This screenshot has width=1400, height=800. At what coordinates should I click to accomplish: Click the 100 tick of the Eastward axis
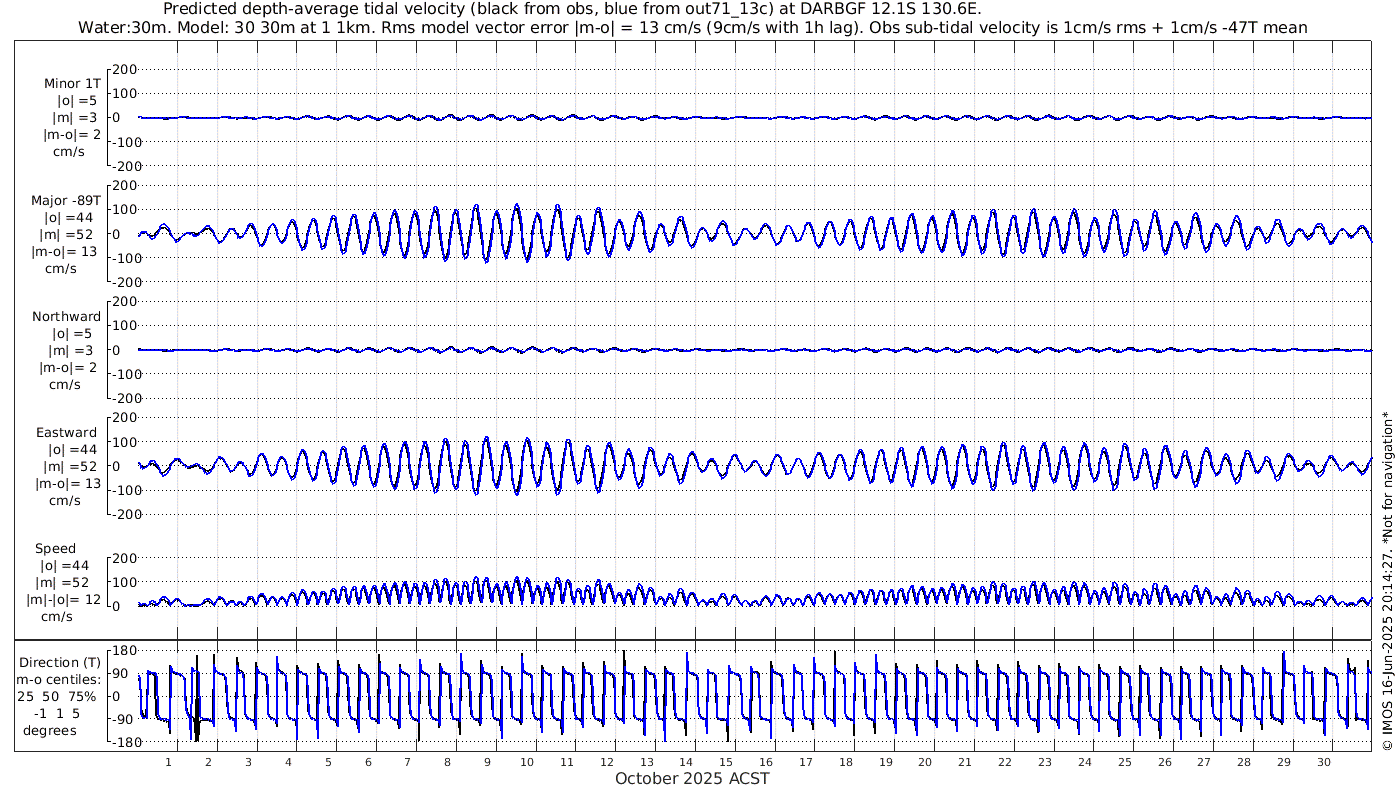pos(123,442)
